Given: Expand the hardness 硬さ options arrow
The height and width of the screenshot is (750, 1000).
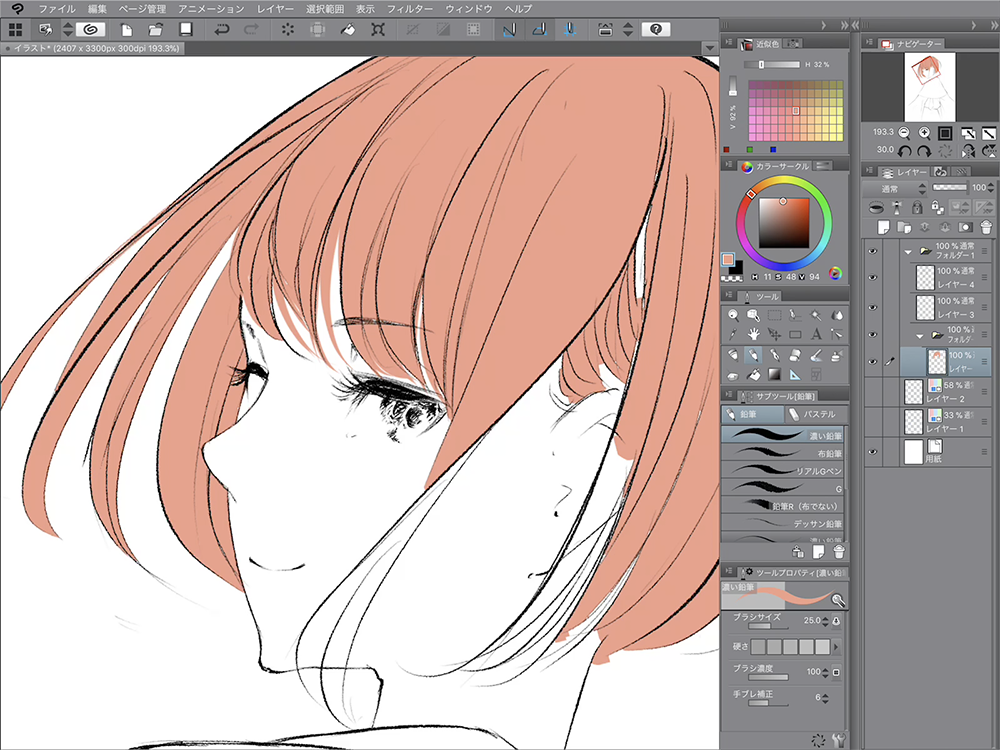Looking at the screenshot, I should [x=837, y=647].
